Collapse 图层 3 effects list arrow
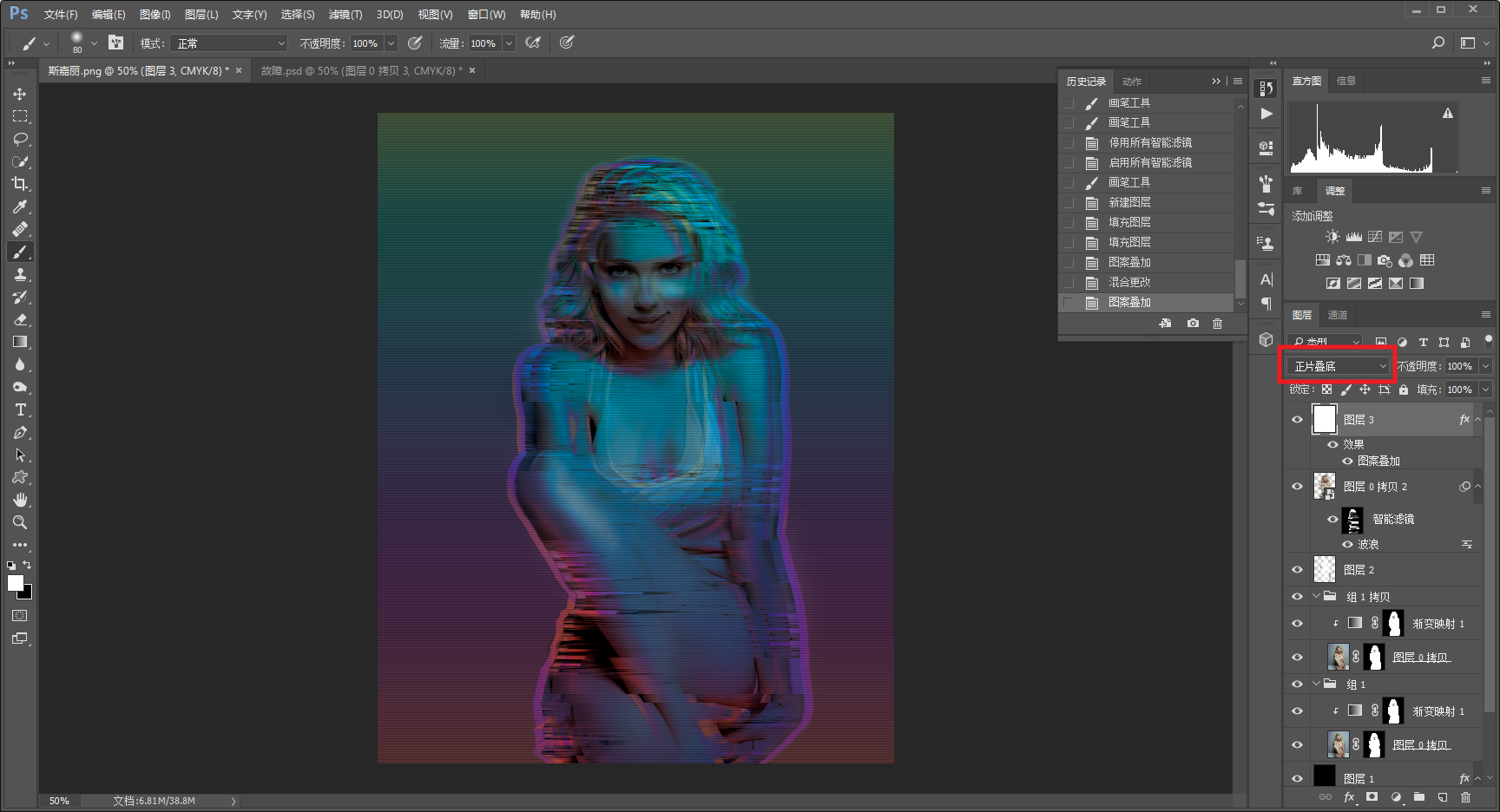This screenshot has width=1500, height=812. pyautogui.click(x=1477, y=420)
